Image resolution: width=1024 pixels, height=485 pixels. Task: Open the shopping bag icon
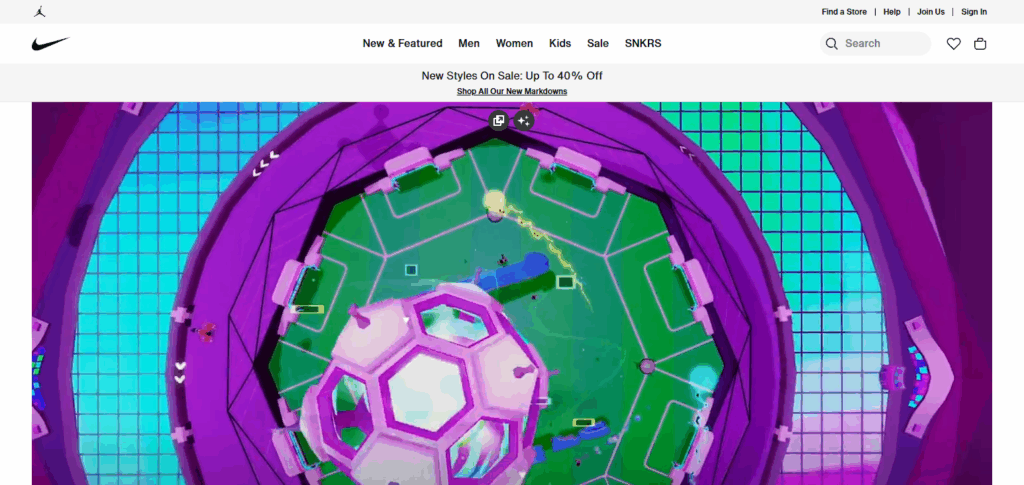click(980, 44)
